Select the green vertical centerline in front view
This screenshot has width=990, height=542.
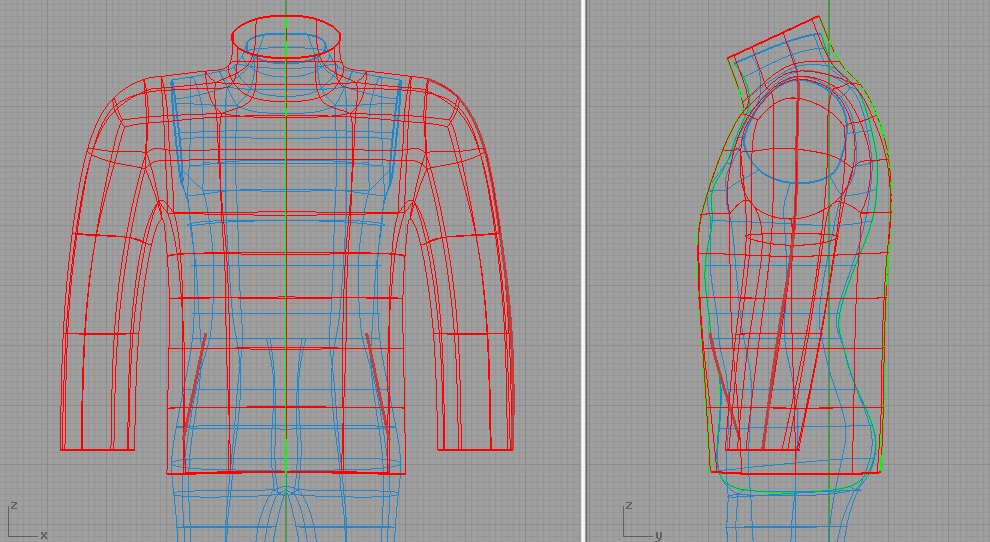coord(286,271)
